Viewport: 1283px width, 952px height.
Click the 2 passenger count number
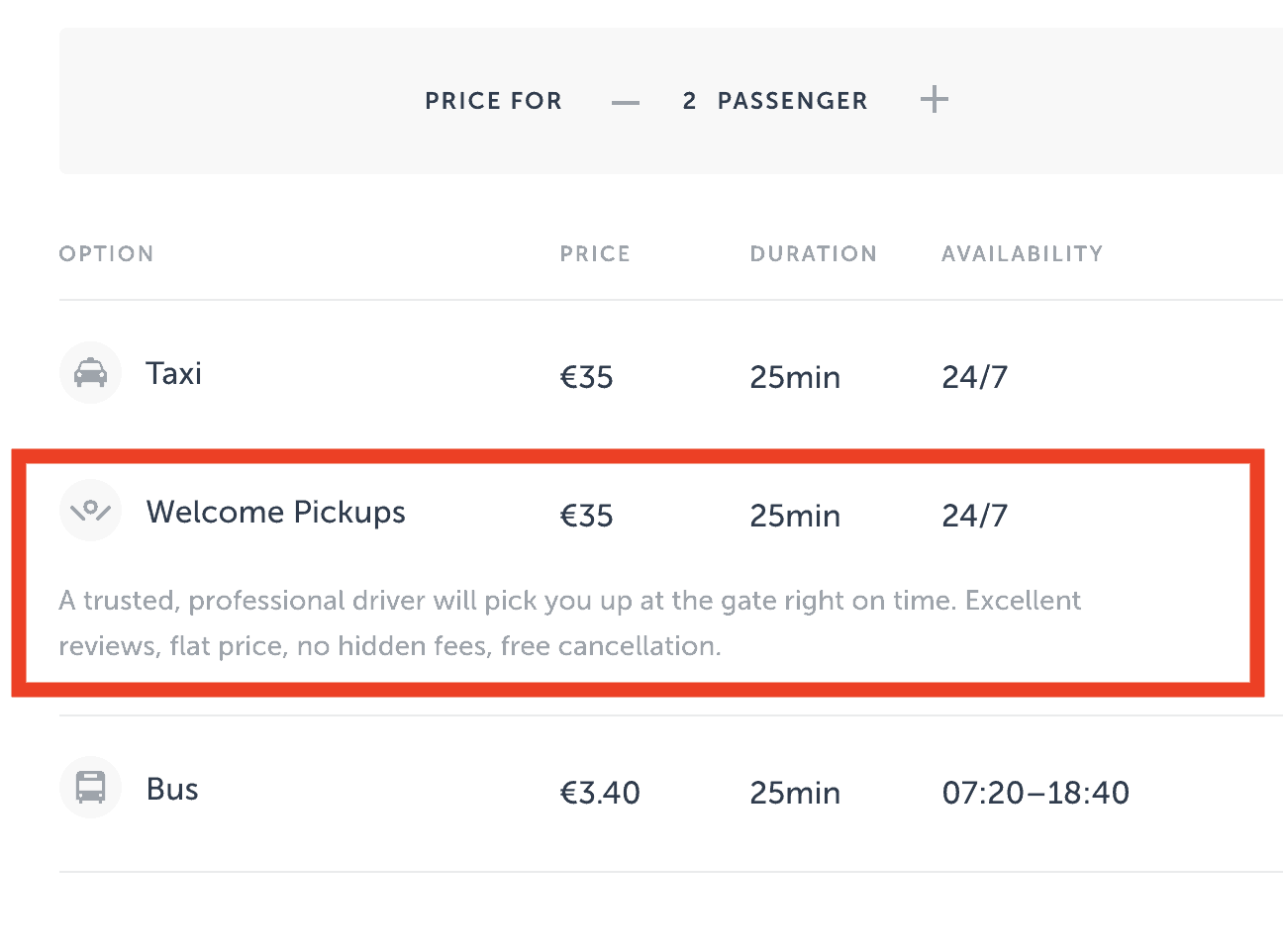pyautogui.click(x=690, y=101)
